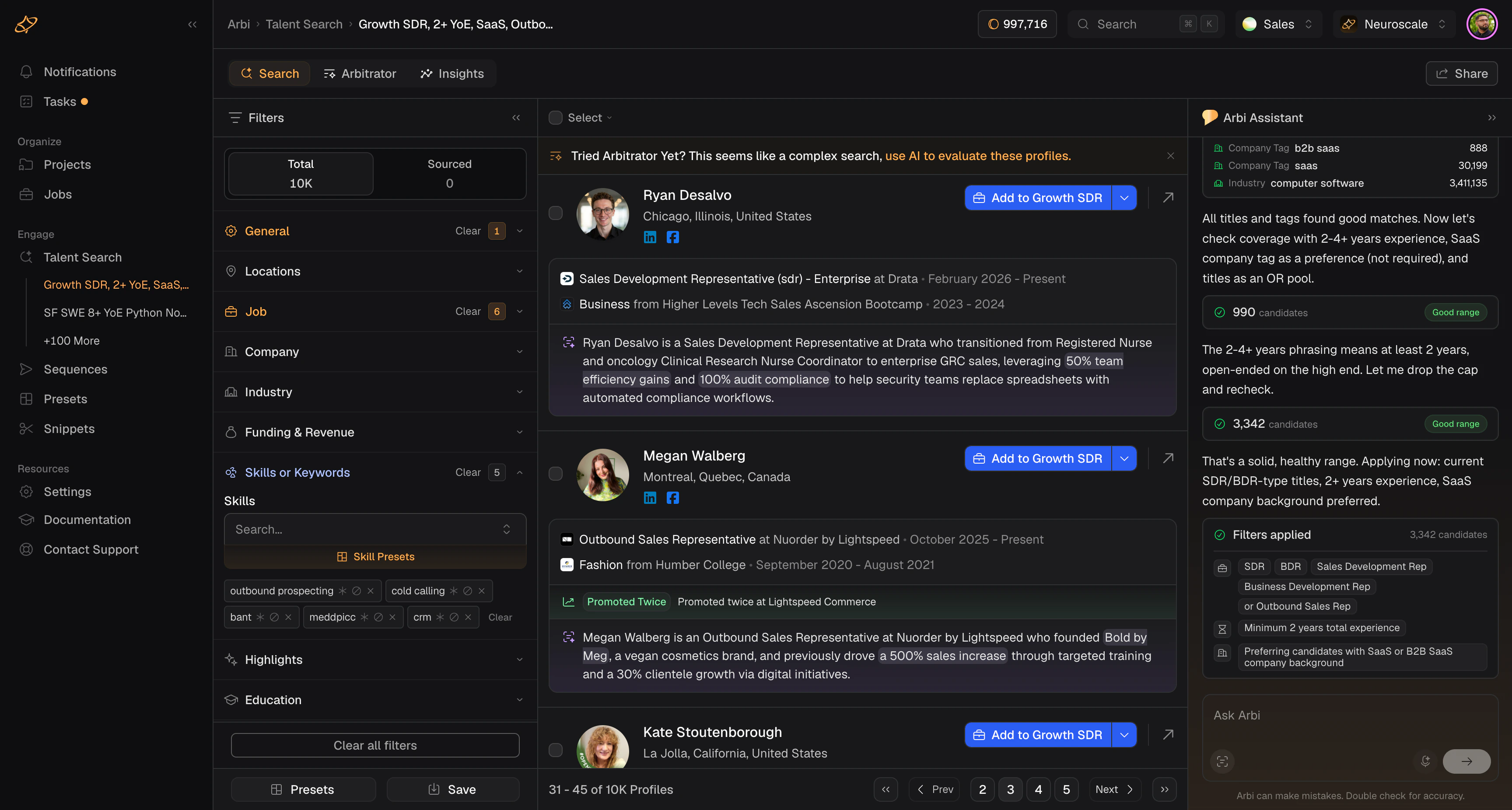Open Megan Walberg's profile photo
The width and height of the screenshot is (1512, 810).
(602, 475)
